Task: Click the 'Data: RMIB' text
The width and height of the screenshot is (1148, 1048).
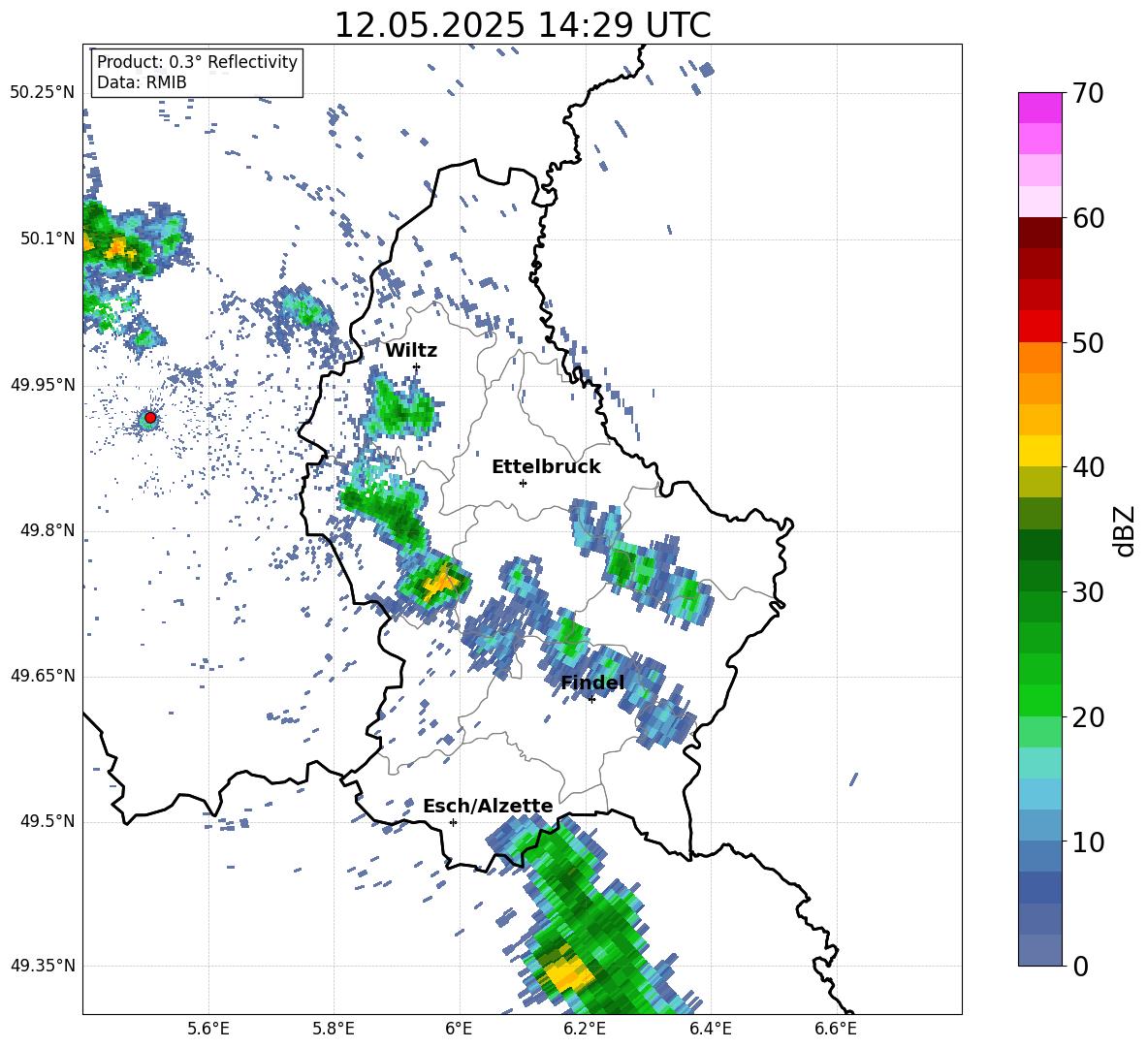Action: pyautogui.click(x=142, y=82)
